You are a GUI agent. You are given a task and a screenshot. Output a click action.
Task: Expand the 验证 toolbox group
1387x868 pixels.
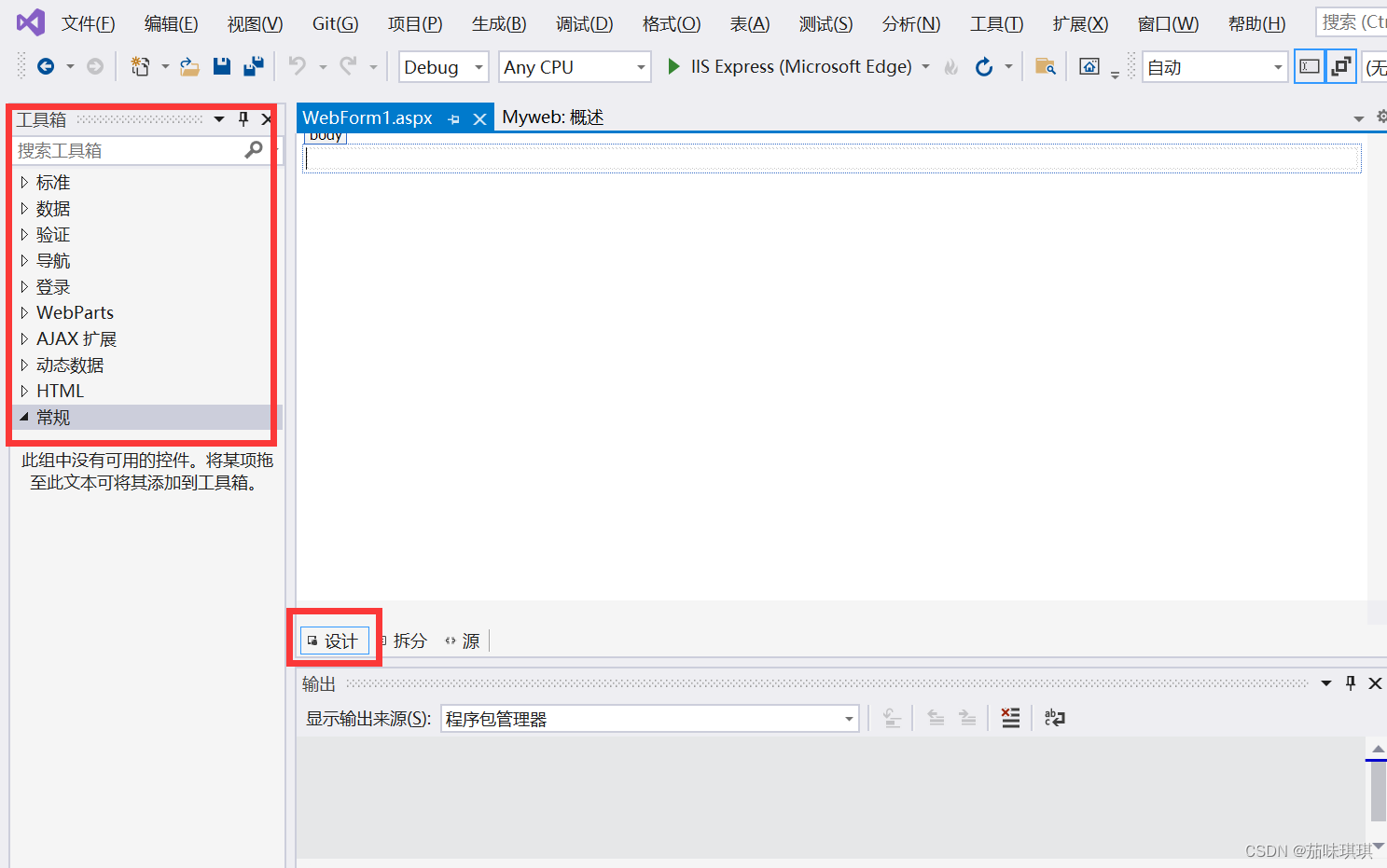click(x=24, y=234)
